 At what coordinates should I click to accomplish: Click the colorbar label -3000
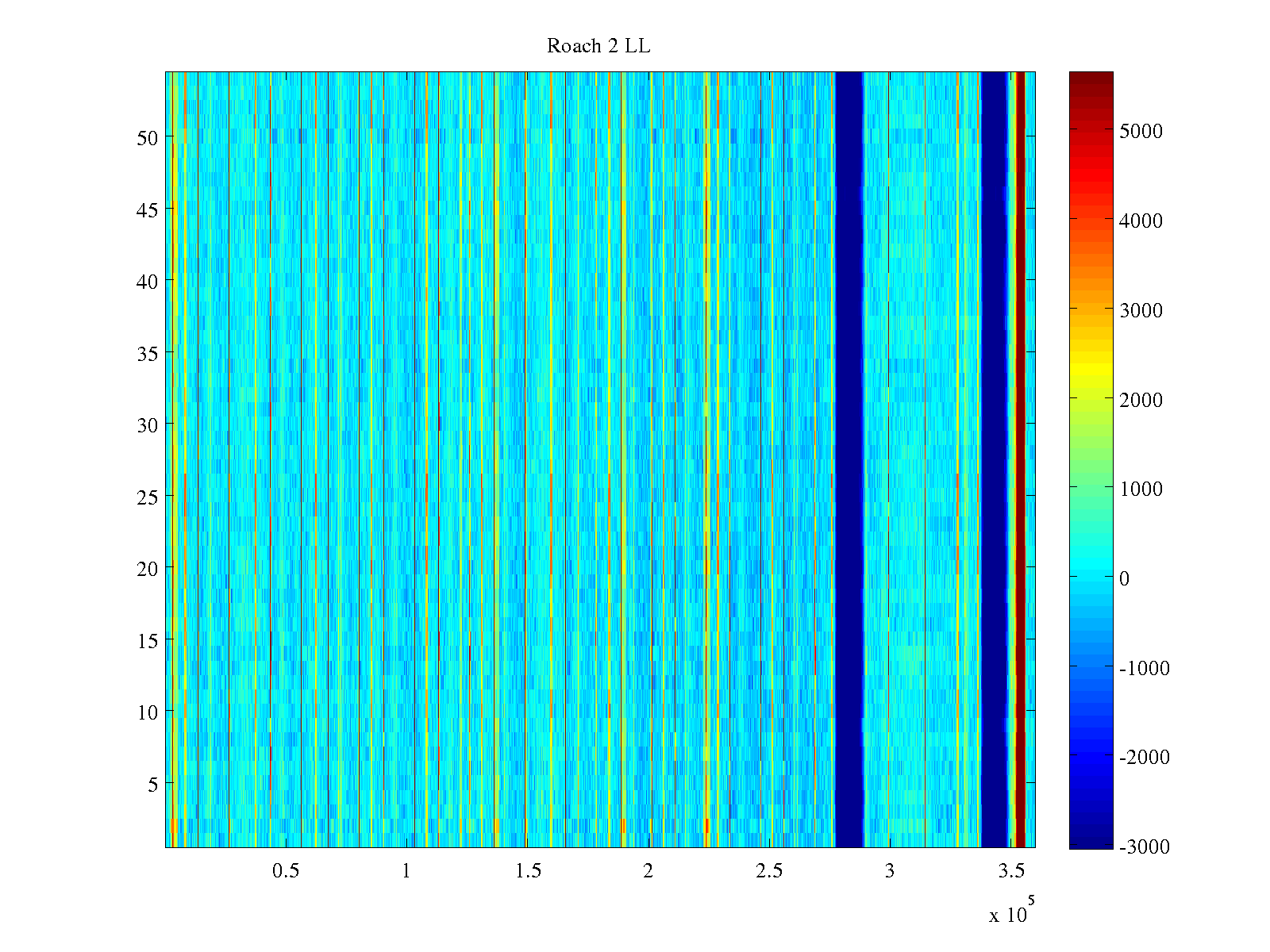point(1145,846)
